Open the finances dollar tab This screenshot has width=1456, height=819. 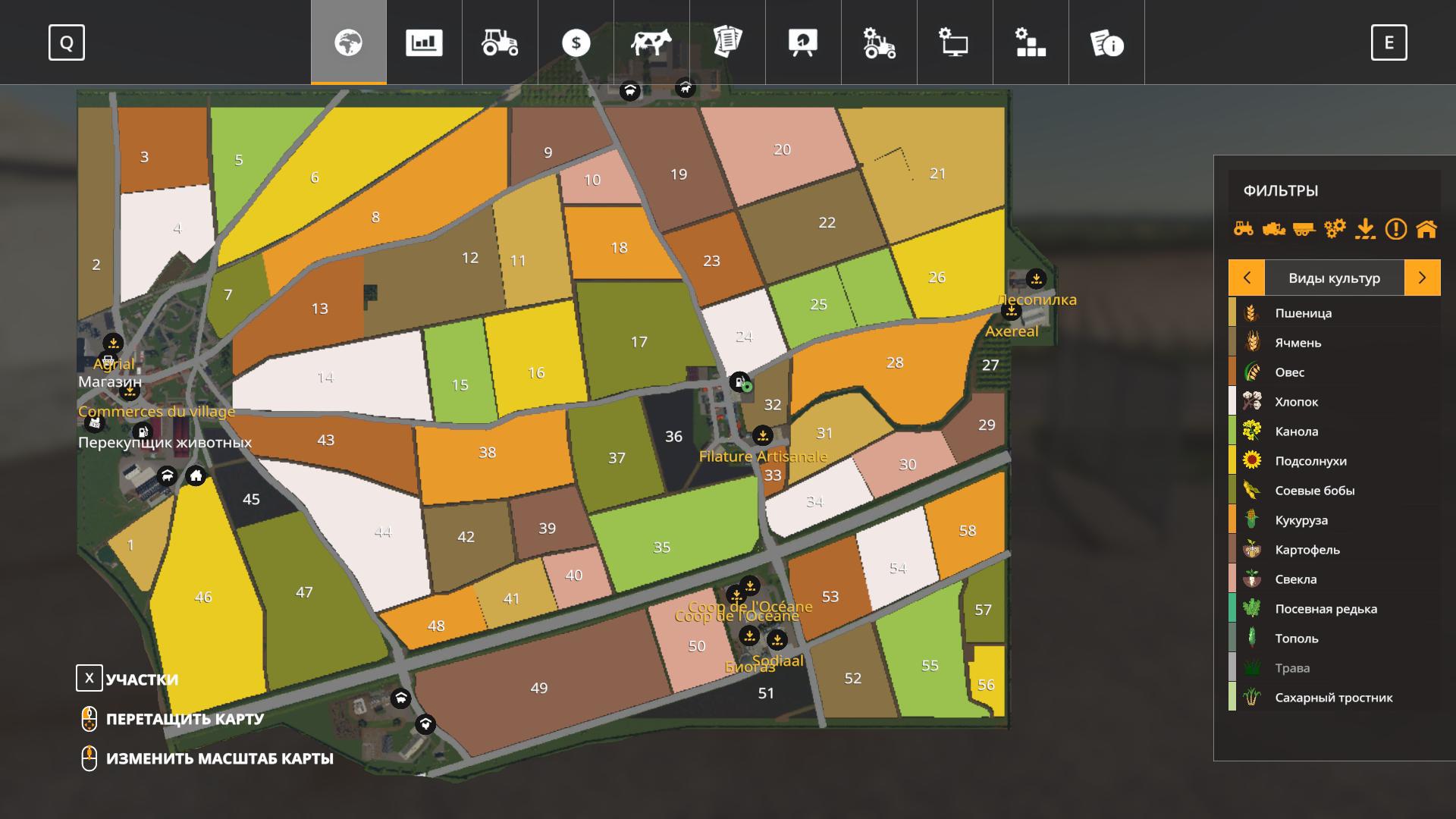[576, 42]
